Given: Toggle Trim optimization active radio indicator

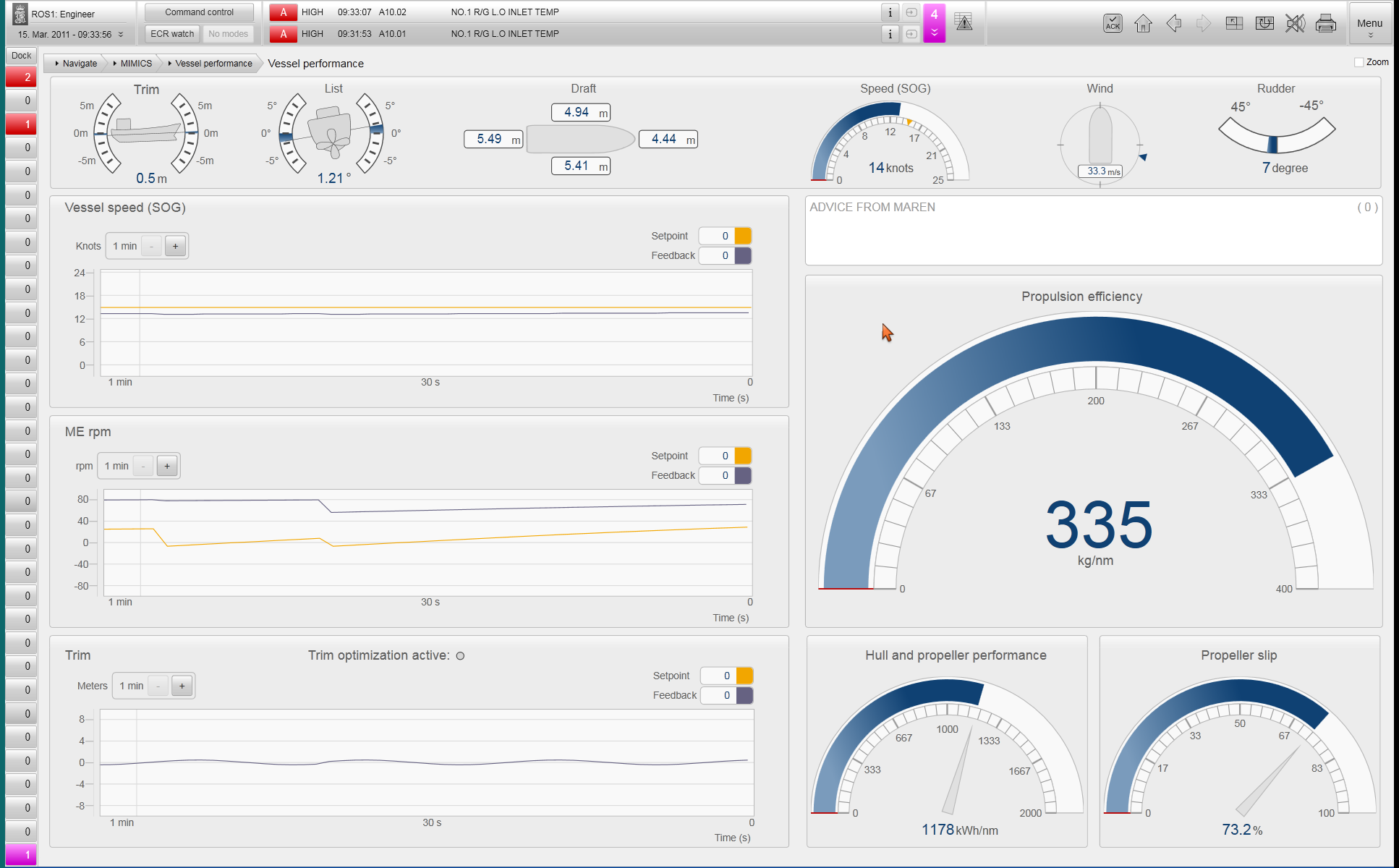Looking at the screenshot, I should (x=460, y=656).
